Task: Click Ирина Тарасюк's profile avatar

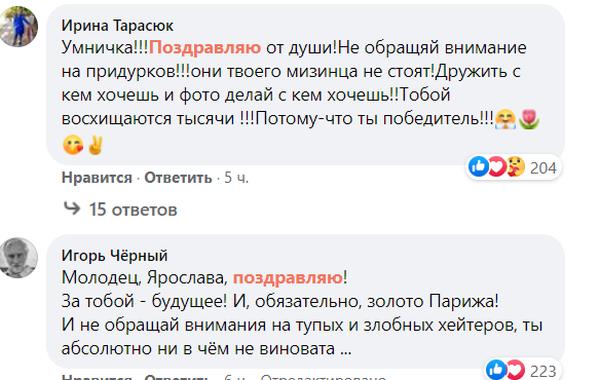Action: pos(18,26)
